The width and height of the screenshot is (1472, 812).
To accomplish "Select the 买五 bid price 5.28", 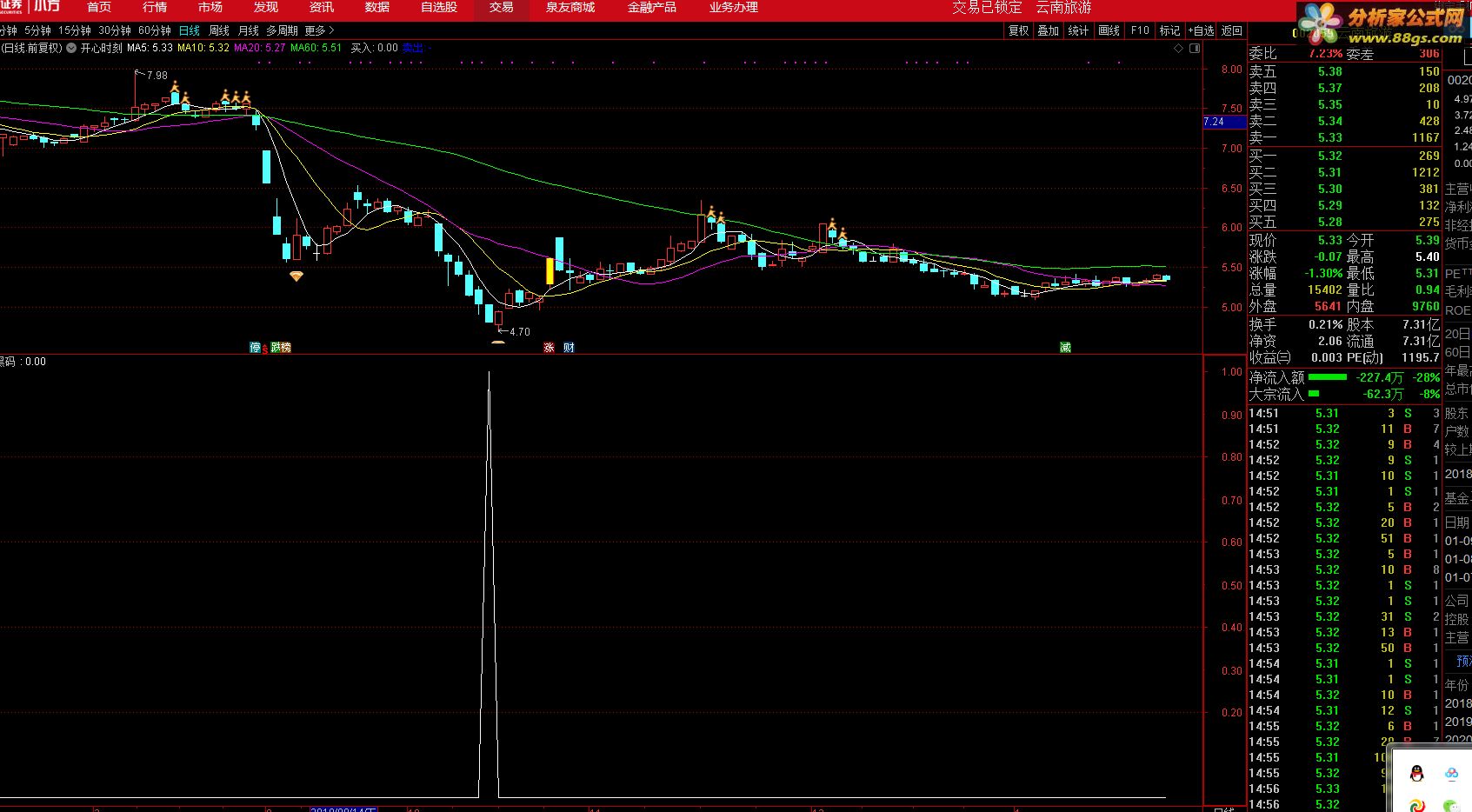I will (1329, 222).
